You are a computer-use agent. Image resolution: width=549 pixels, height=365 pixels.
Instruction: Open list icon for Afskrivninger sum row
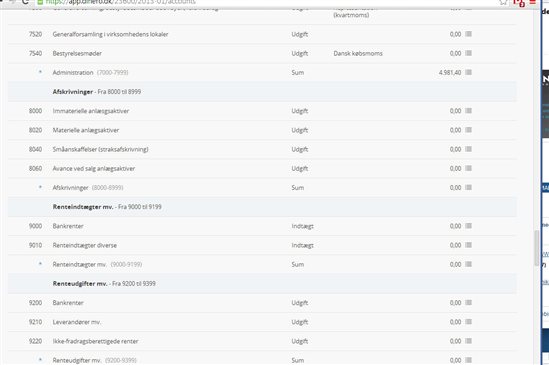pyautogui.click(x=468, y=187)
